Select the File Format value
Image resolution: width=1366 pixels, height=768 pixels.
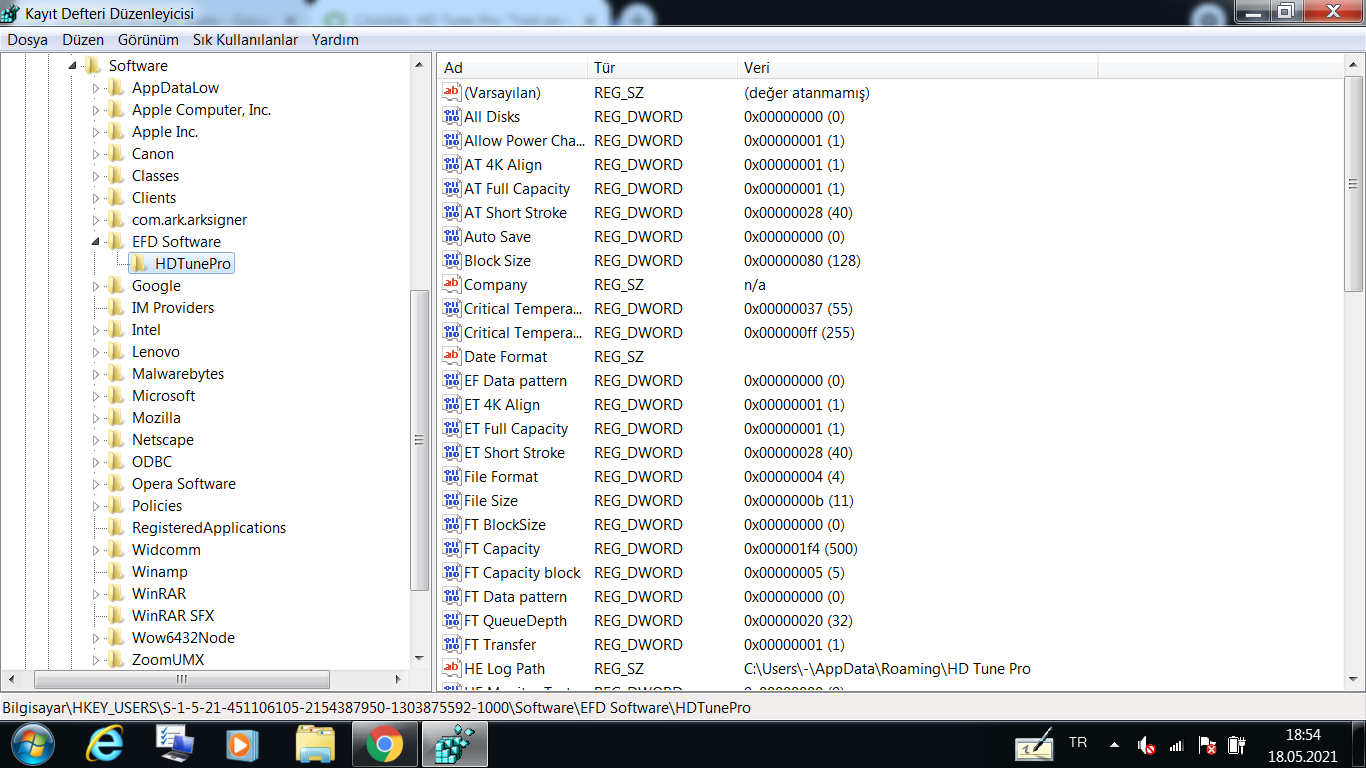[x=501, y=477]
